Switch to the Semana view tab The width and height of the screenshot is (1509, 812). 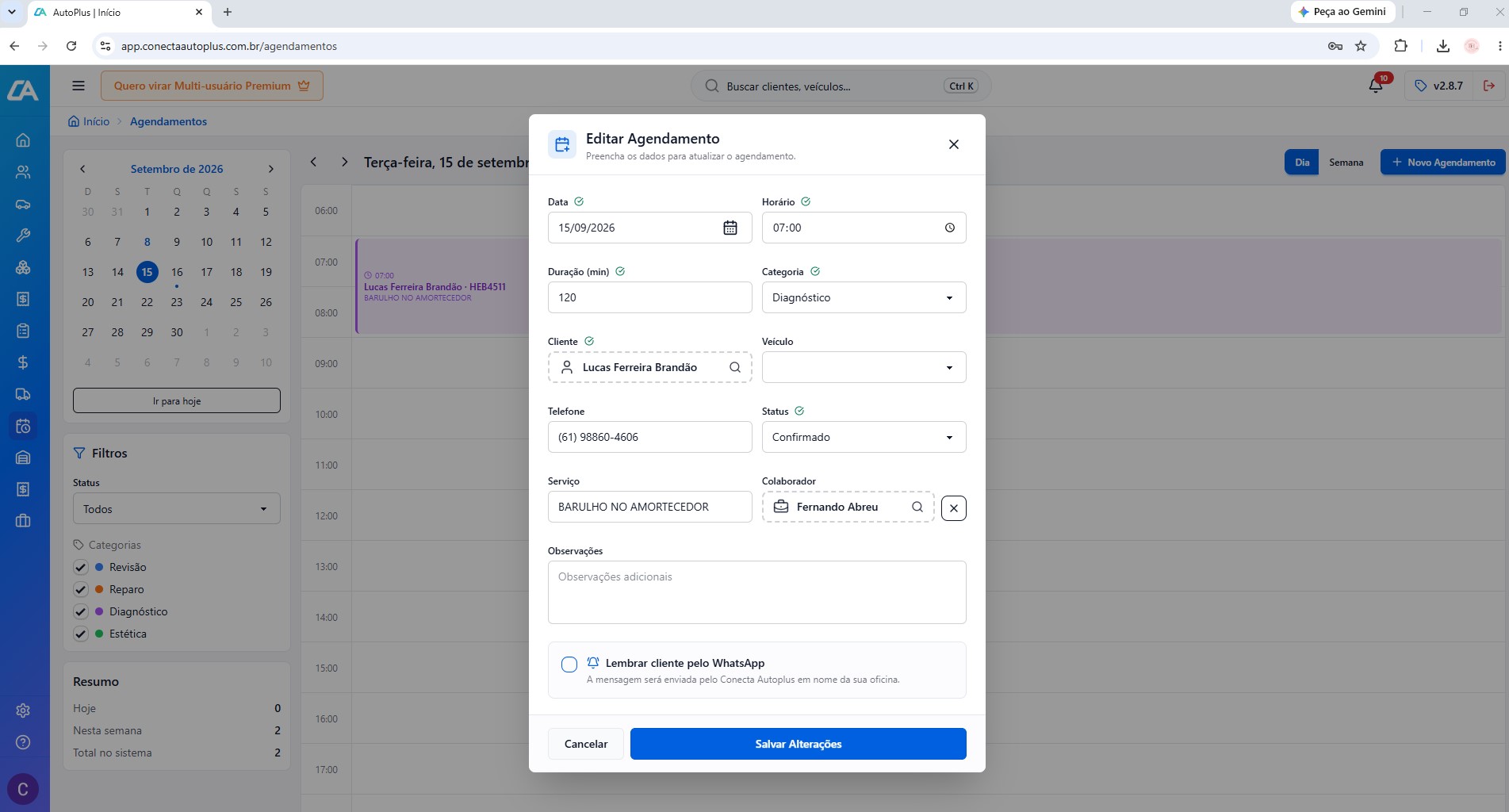pos(1346,162)
